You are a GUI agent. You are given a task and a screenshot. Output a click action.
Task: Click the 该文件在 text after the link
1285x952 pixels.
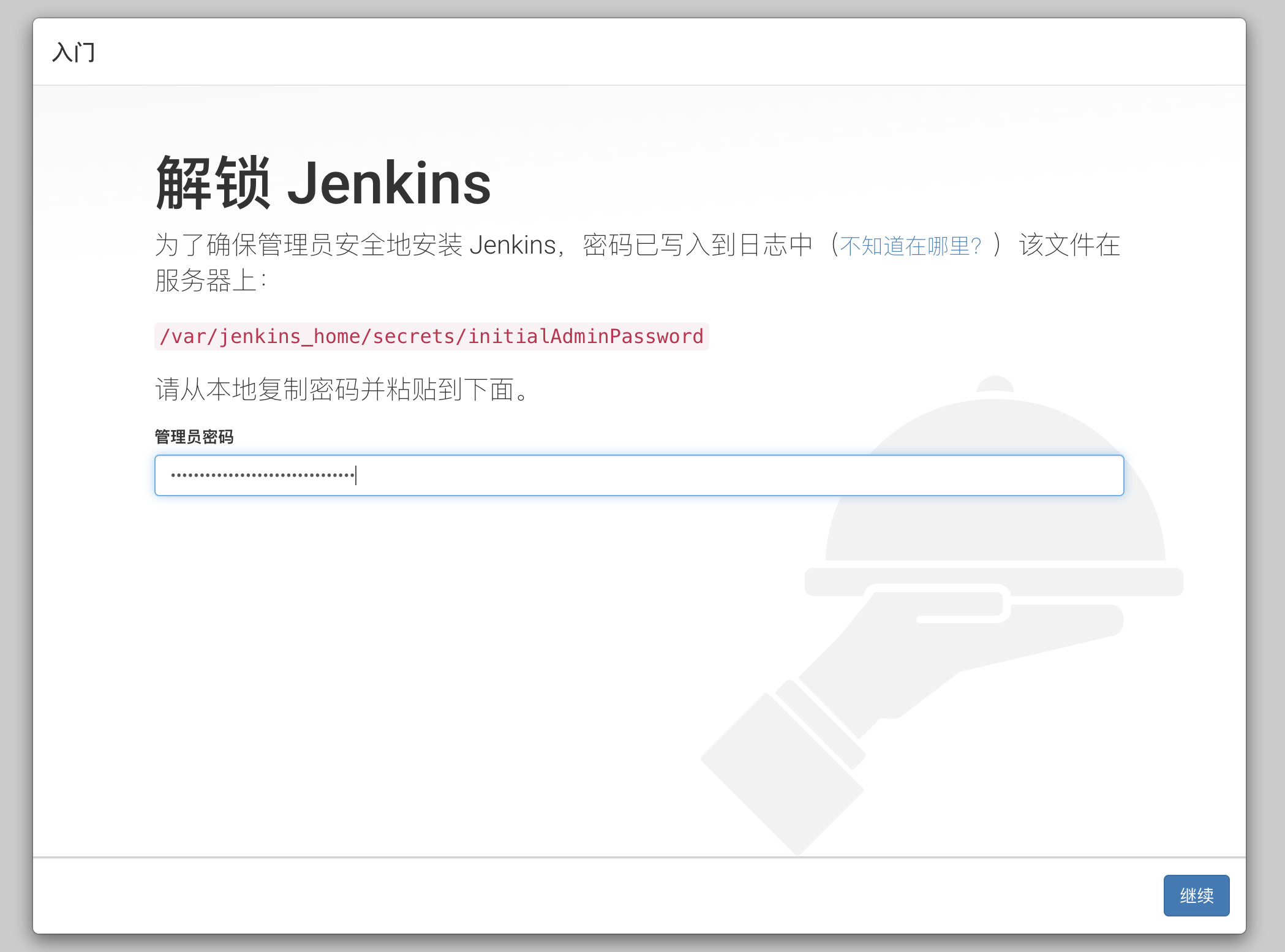click(1069, 245)
